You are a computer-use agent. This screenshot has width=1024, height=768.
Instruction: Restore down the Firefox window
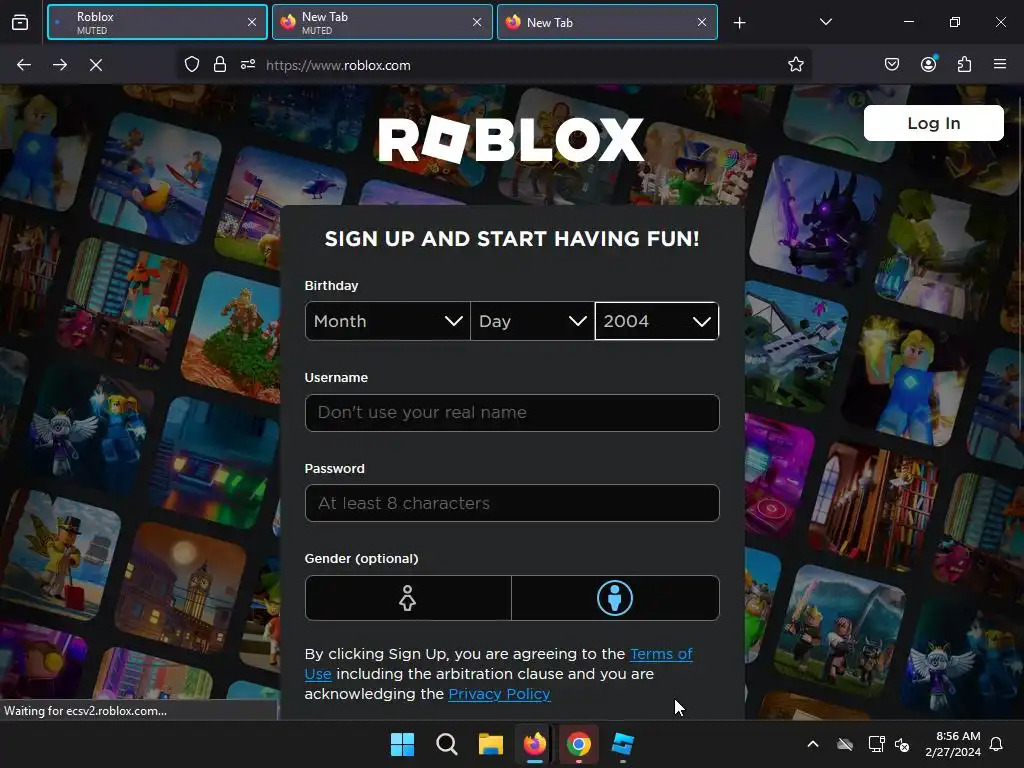[955, 22]
